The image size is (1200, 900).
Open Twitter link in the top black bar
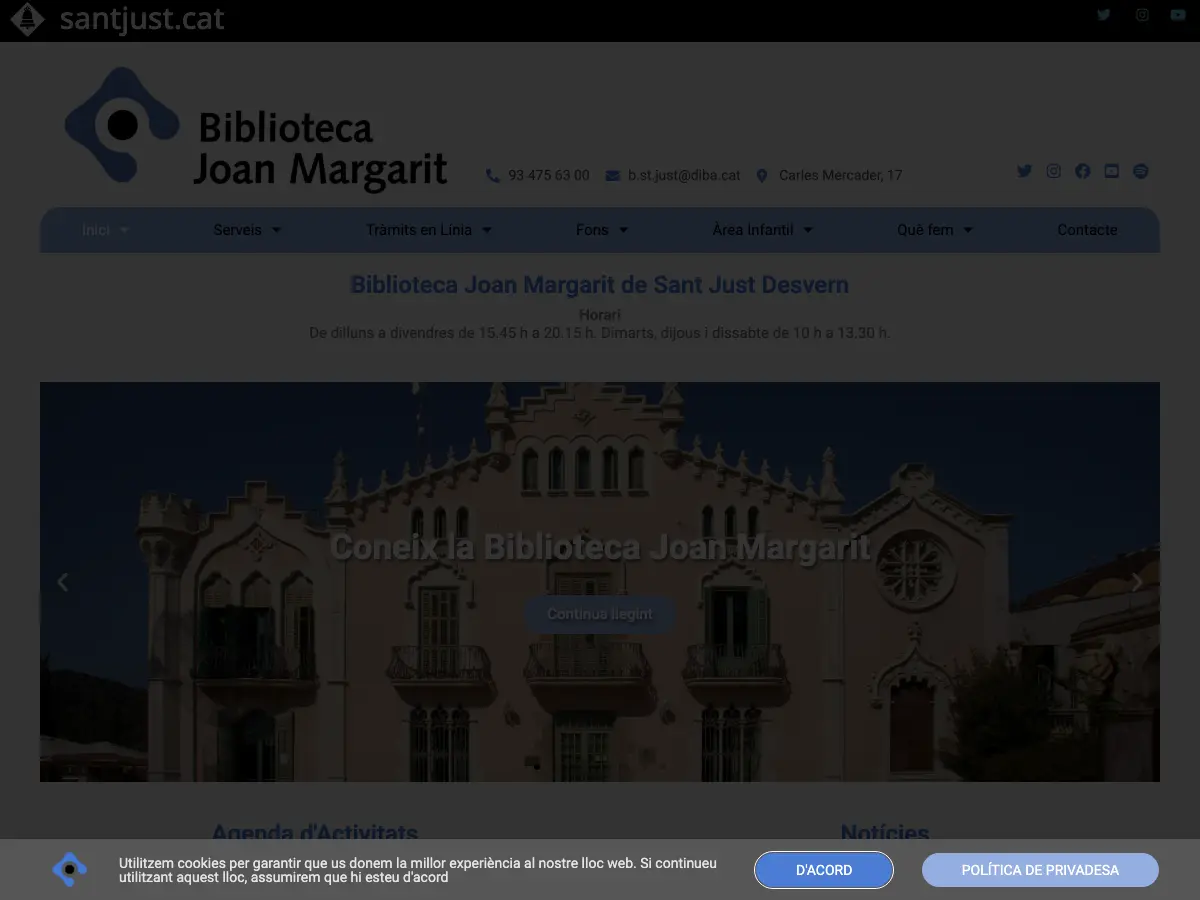pos(1104,15)
